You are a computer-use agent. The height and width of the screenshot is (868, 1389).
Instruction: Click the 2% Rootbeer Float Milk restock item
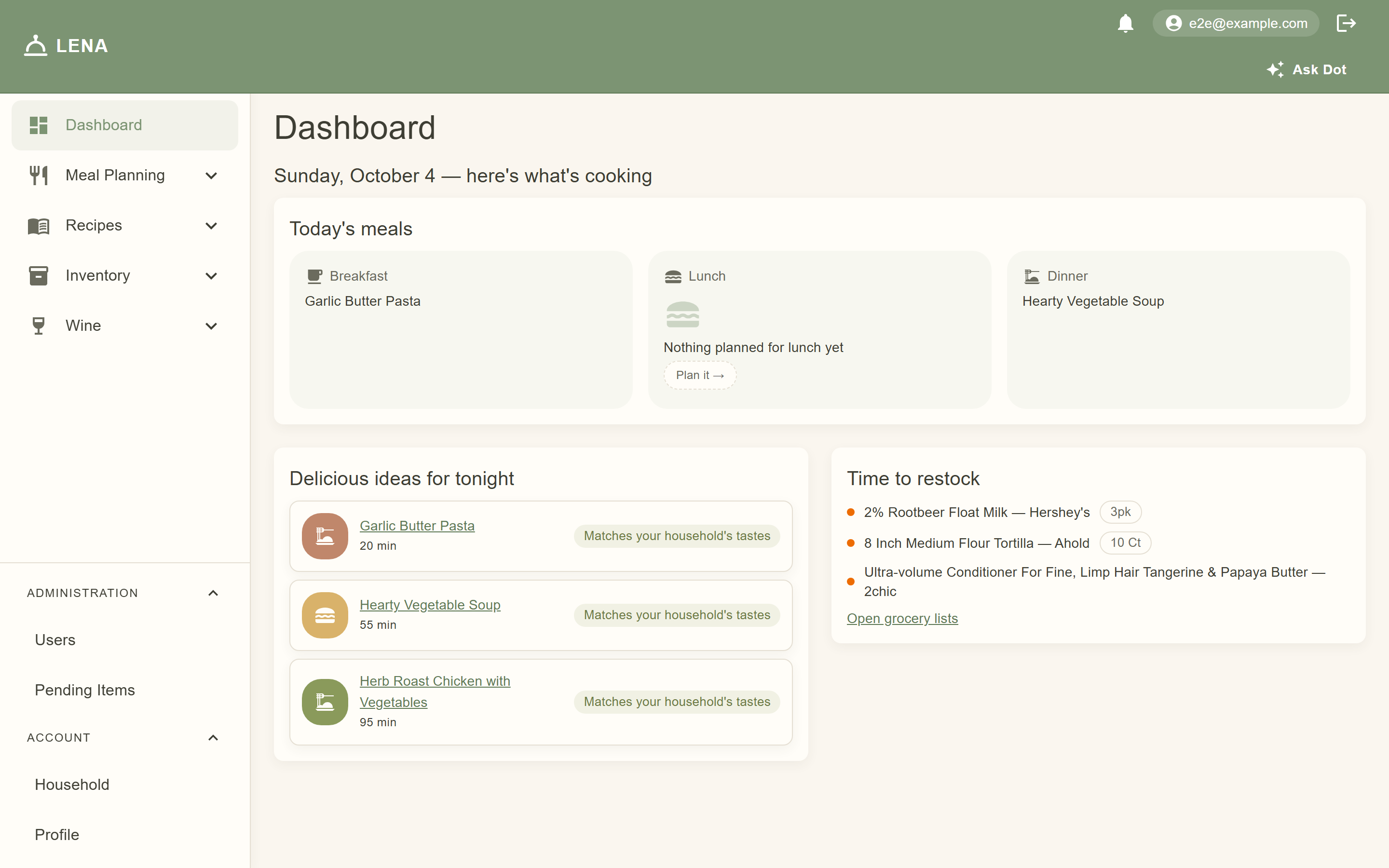(x=976, y=512)
